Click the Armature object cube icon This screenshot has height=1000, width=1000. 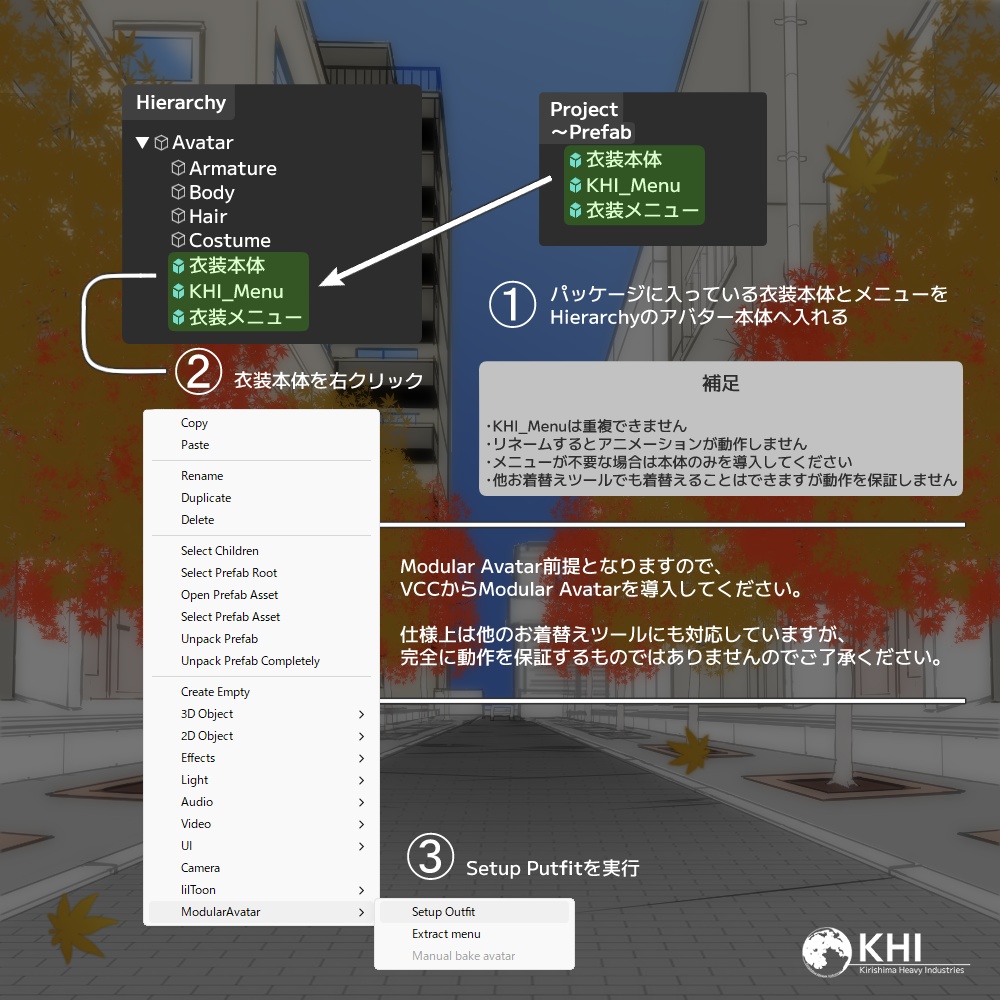[179, 168]
